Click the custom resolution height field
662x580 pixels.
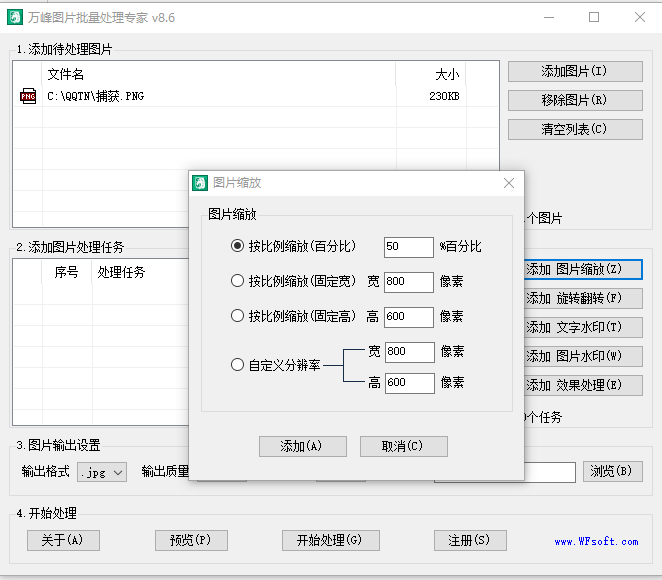[410, 383]
